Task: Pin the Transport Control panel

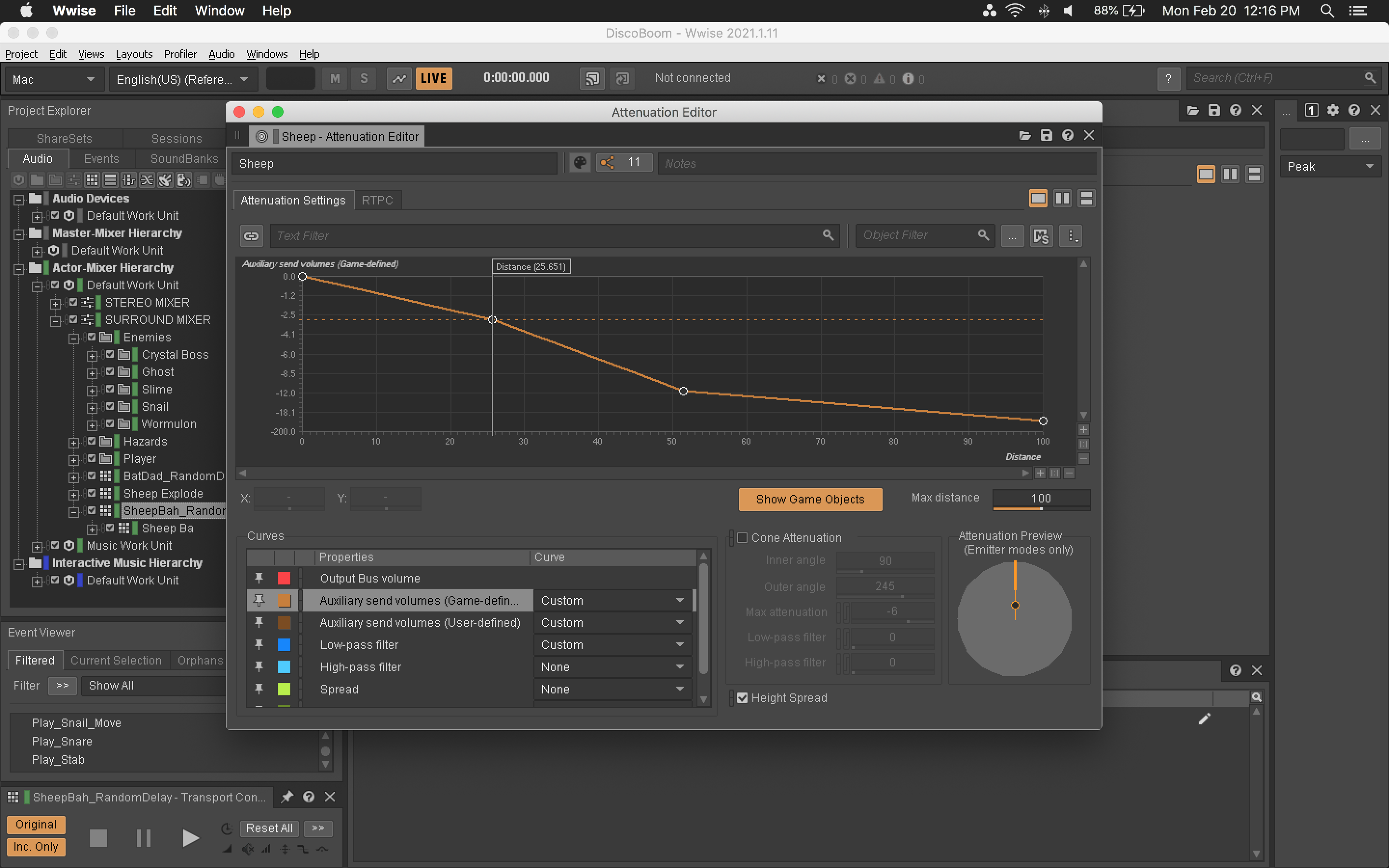Action: pyautogui.click(x=287, y=797)
